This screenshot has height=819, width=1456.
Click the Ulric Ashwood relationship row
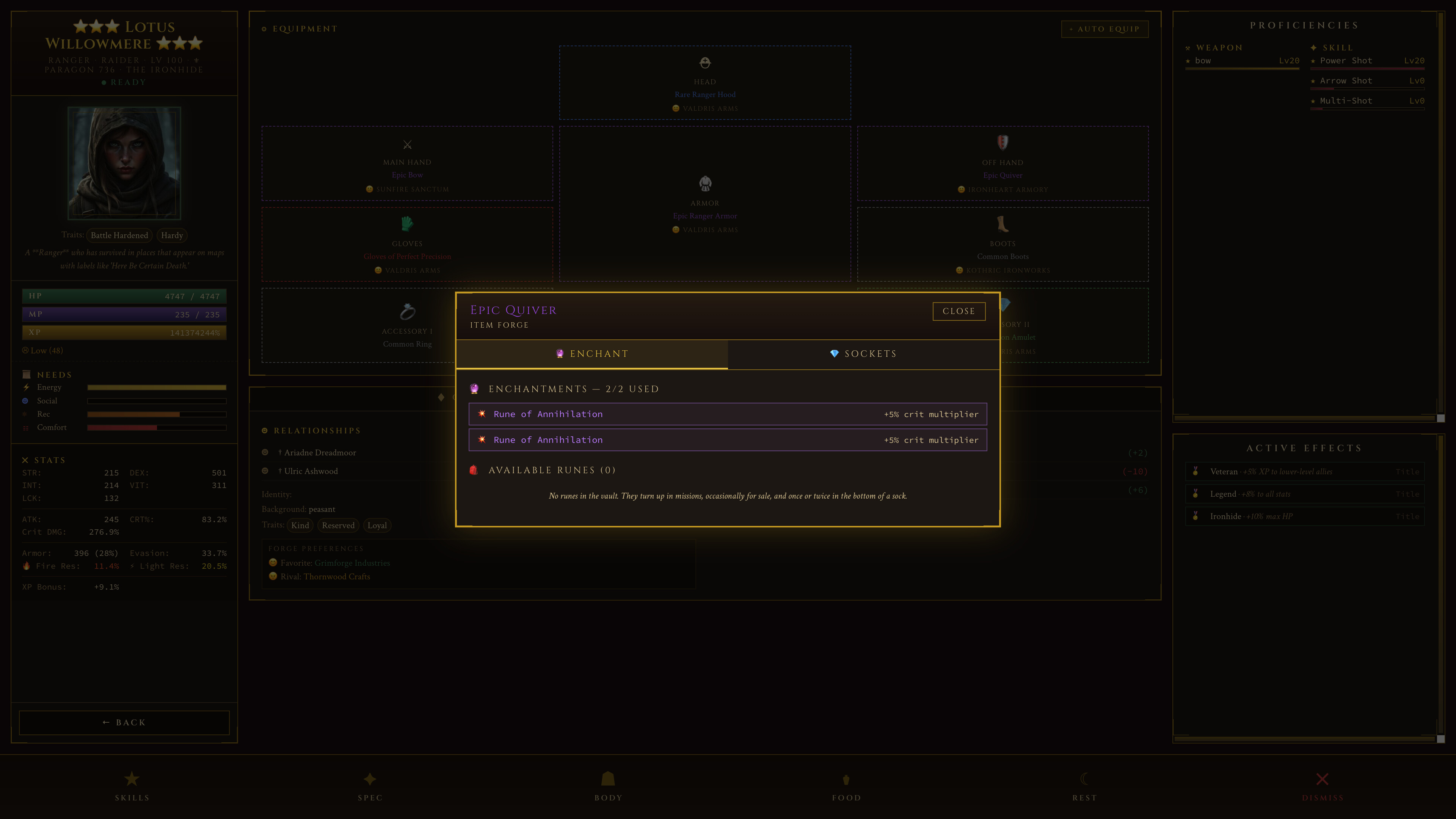tap(704, 471)
